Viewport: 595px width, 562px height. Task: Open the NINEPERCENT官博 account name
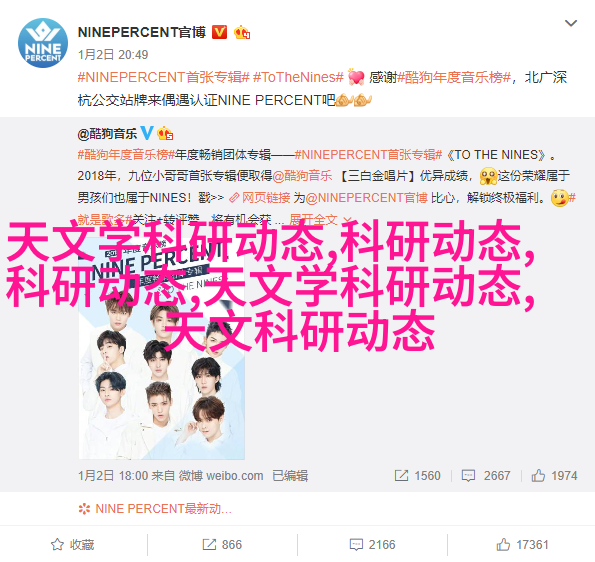tap(142, 32)
